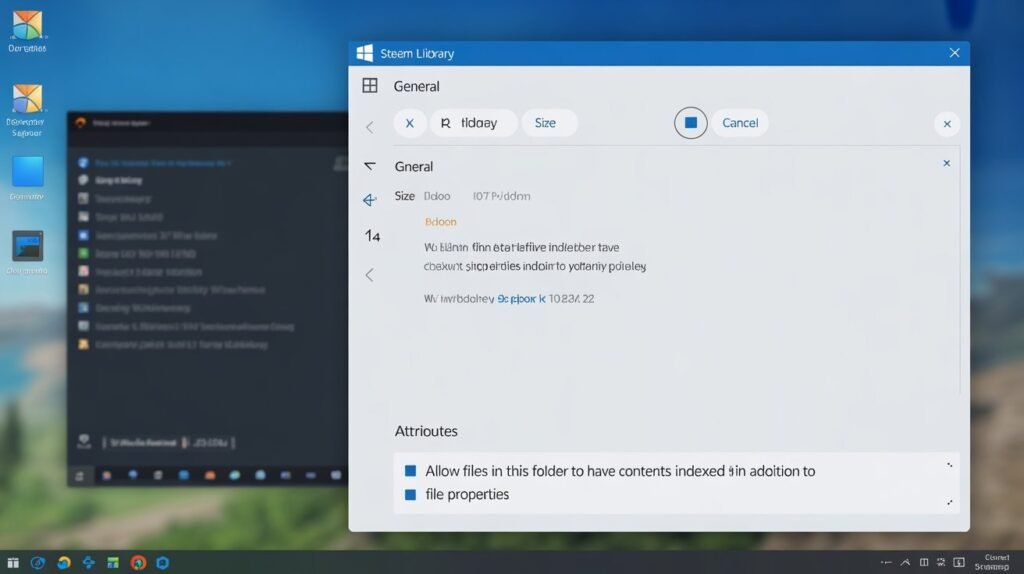This screenshot has width=1024, height=574.
Task: Toggle the Allow files in this folder checkbox
Action: coord(410,471)
